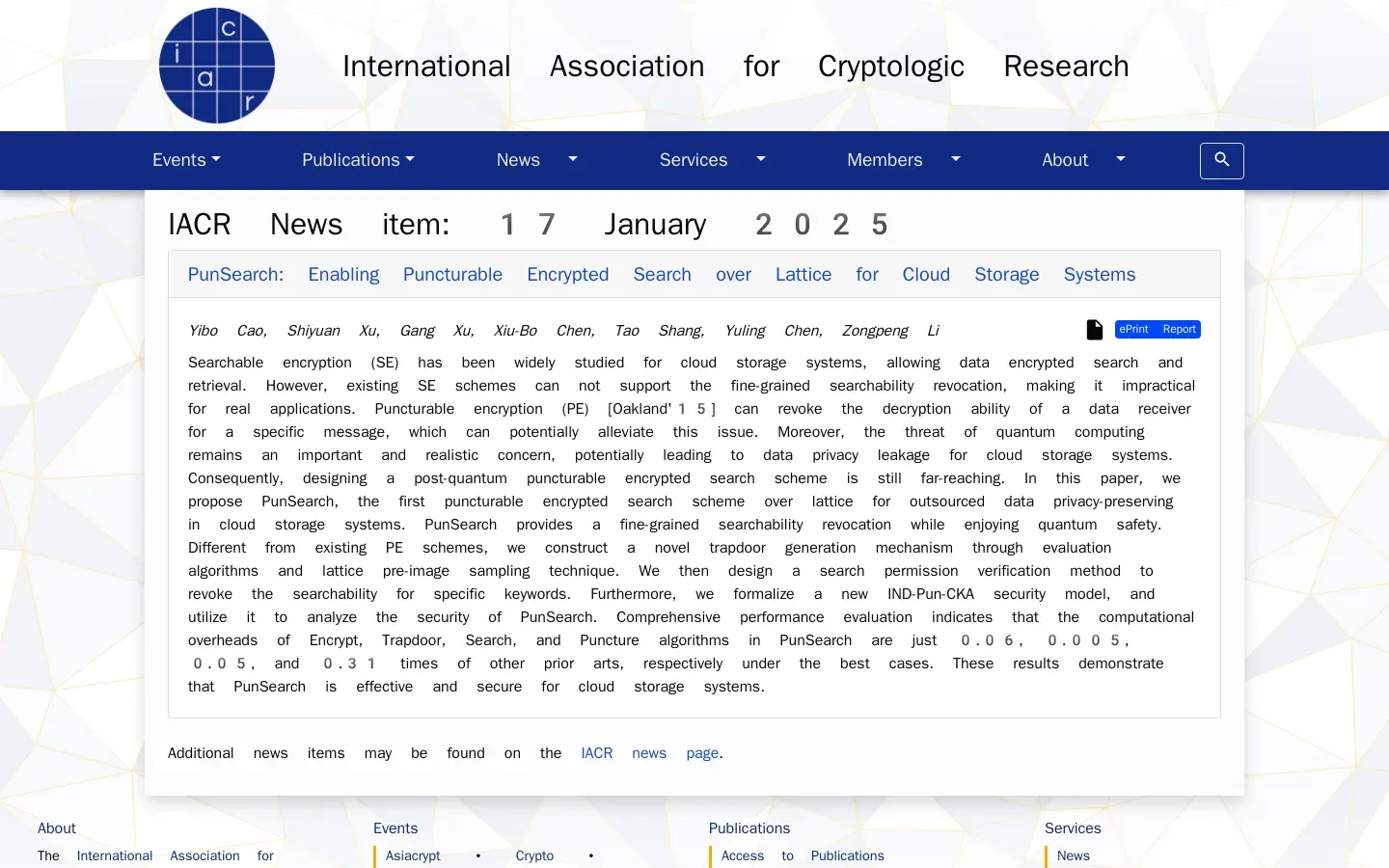Click the footer Events heading
Screen dimensions: 1389x868
(x=395, y=827)
